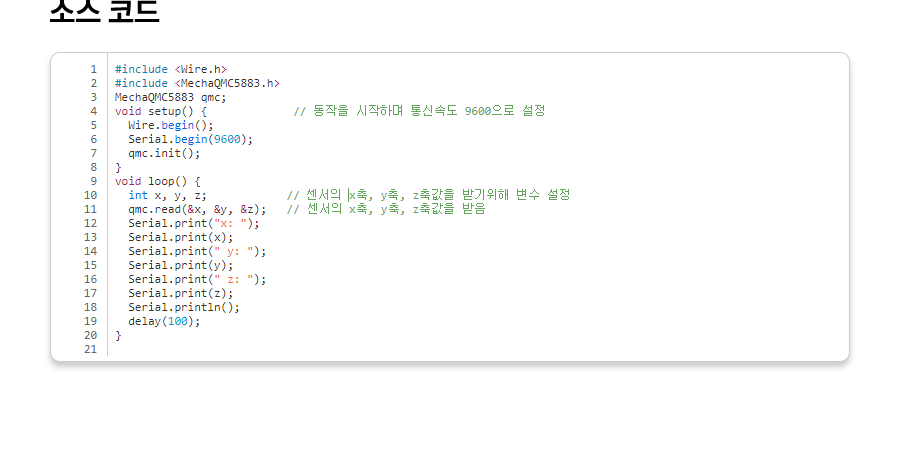Click the 'MechaQMC5883 qmc;' declaration

pyautogui.click(x=170, y=97)
